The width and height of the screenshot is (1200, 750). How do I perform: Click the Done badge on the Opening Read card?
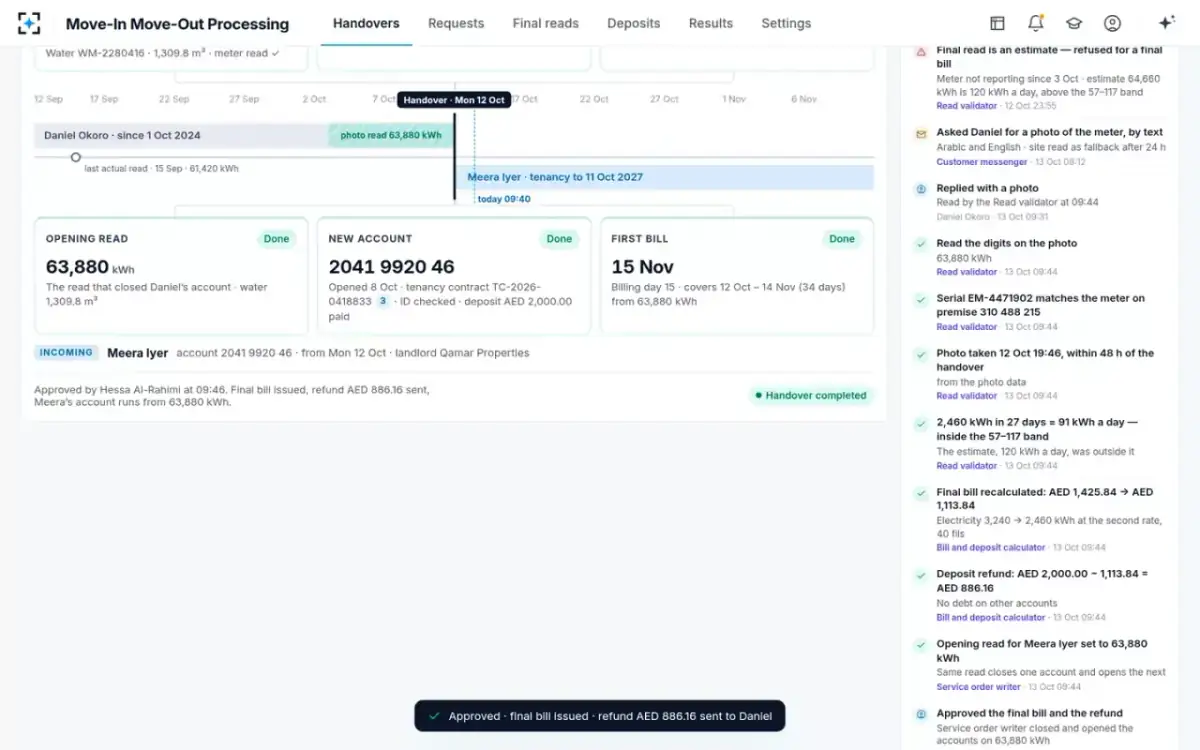[x=276, y=239]
